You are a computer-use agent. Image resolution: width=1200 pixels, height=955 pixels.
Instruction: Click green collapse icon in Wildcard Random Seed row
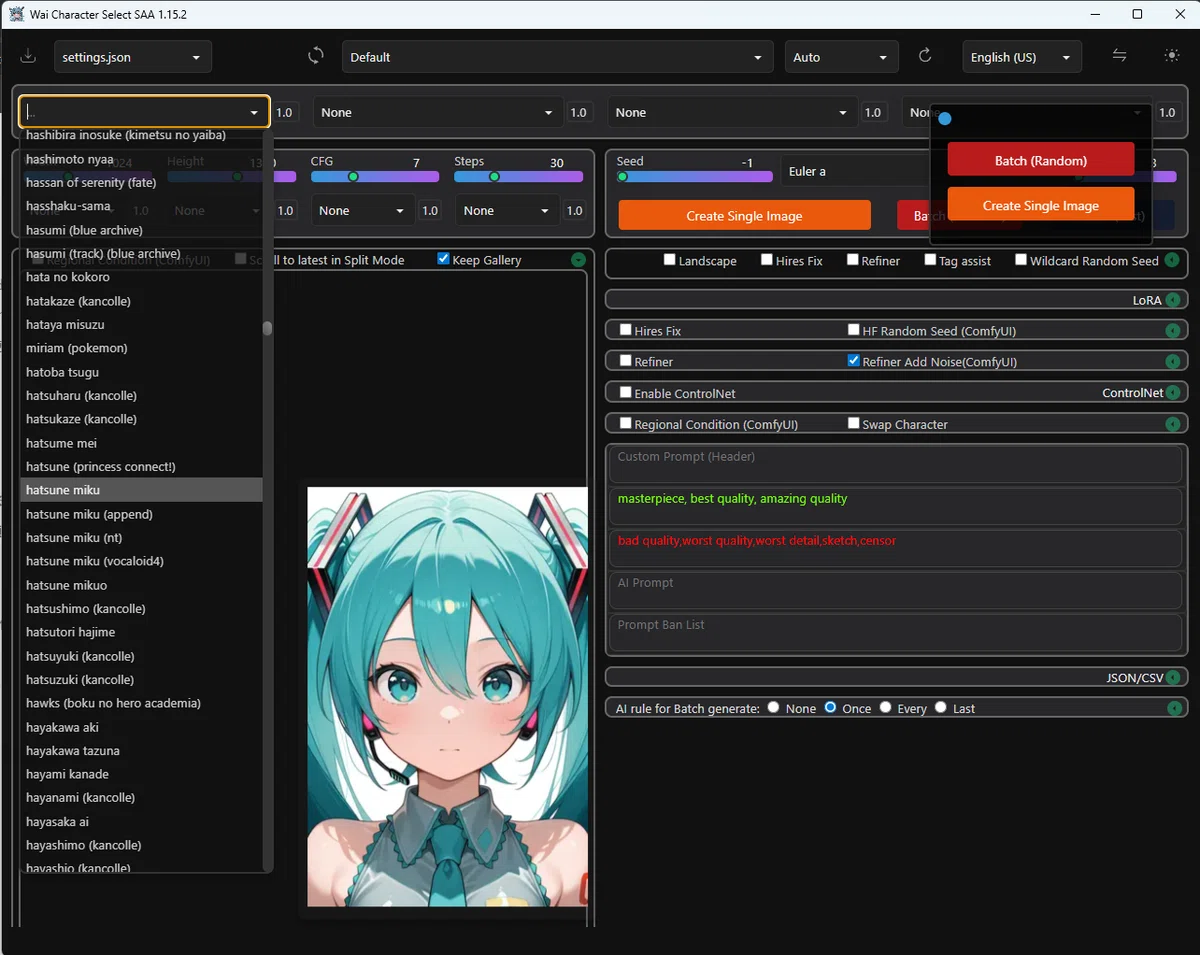1172,260
